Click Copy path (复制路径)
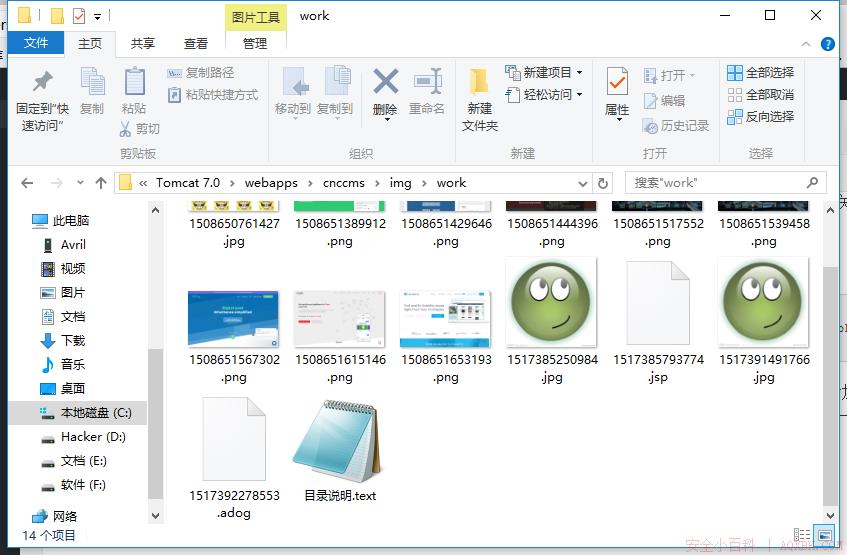This screenshot has height=555, width=847. (x=200, y=72)
